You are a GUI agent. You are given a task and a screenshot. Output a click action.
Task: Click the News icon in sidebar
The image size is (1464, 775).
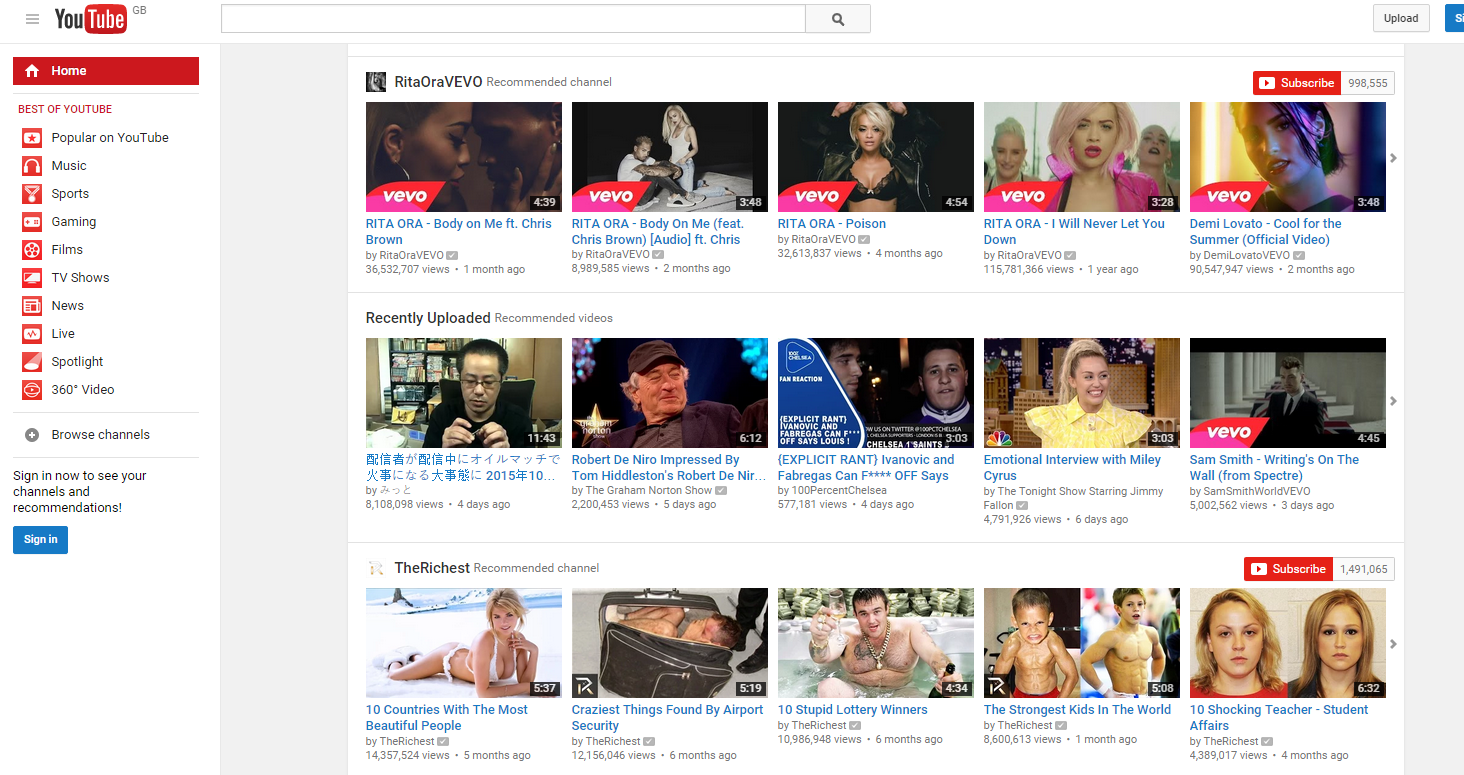[x=32, y=306]
